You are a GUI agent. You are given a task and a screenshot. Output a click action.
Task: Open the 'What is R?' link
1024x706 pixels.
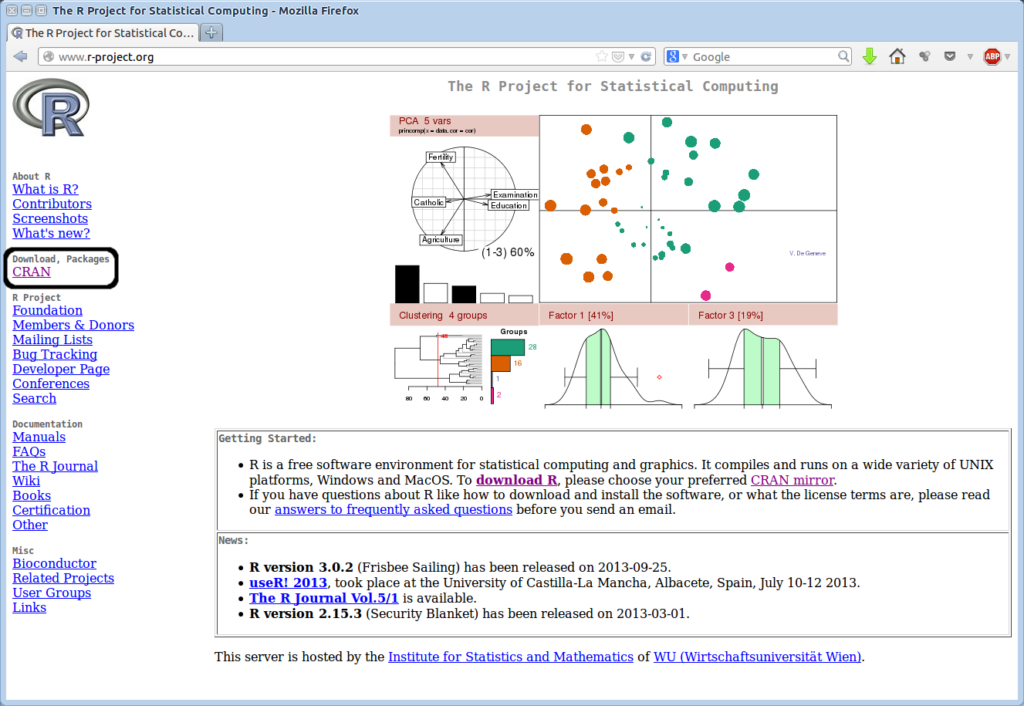(45, 189)
